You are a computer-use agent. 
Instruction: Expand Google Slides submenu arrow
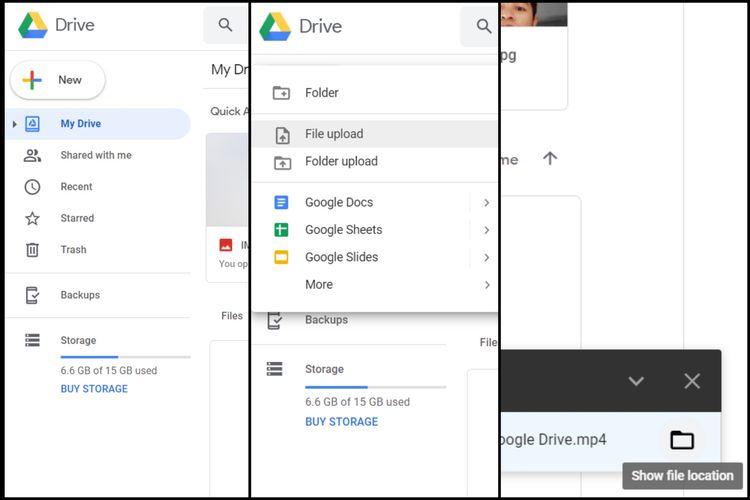pyautogui.click(x=486, y=257)
